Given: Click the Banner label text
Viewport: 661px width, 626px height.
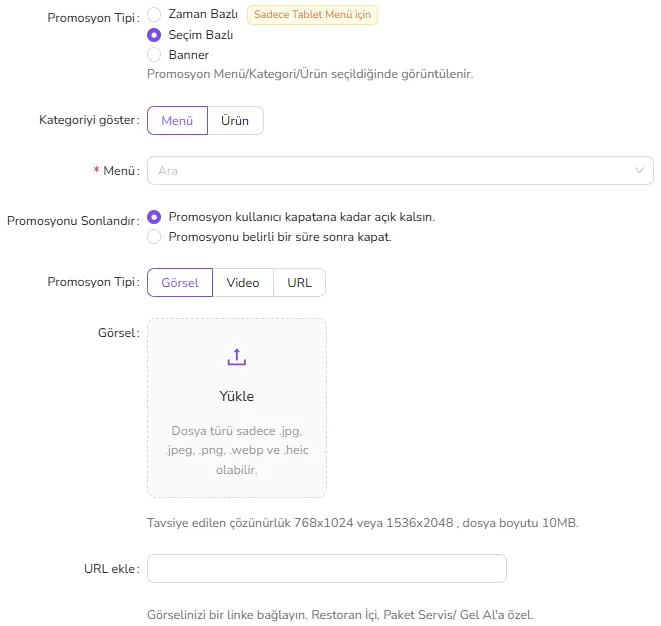Looking at the screenshot, I should [188, 55].
